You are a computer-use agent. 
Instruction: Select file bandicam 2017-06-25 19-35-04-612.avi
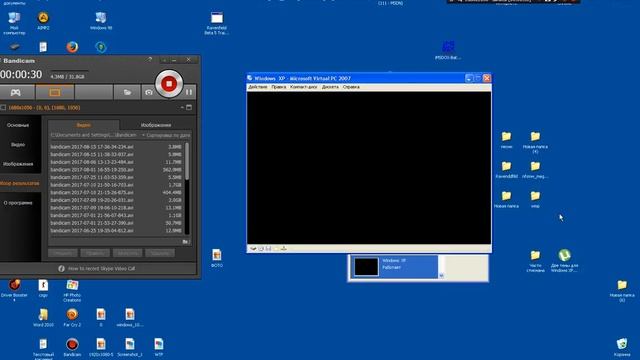116,231
